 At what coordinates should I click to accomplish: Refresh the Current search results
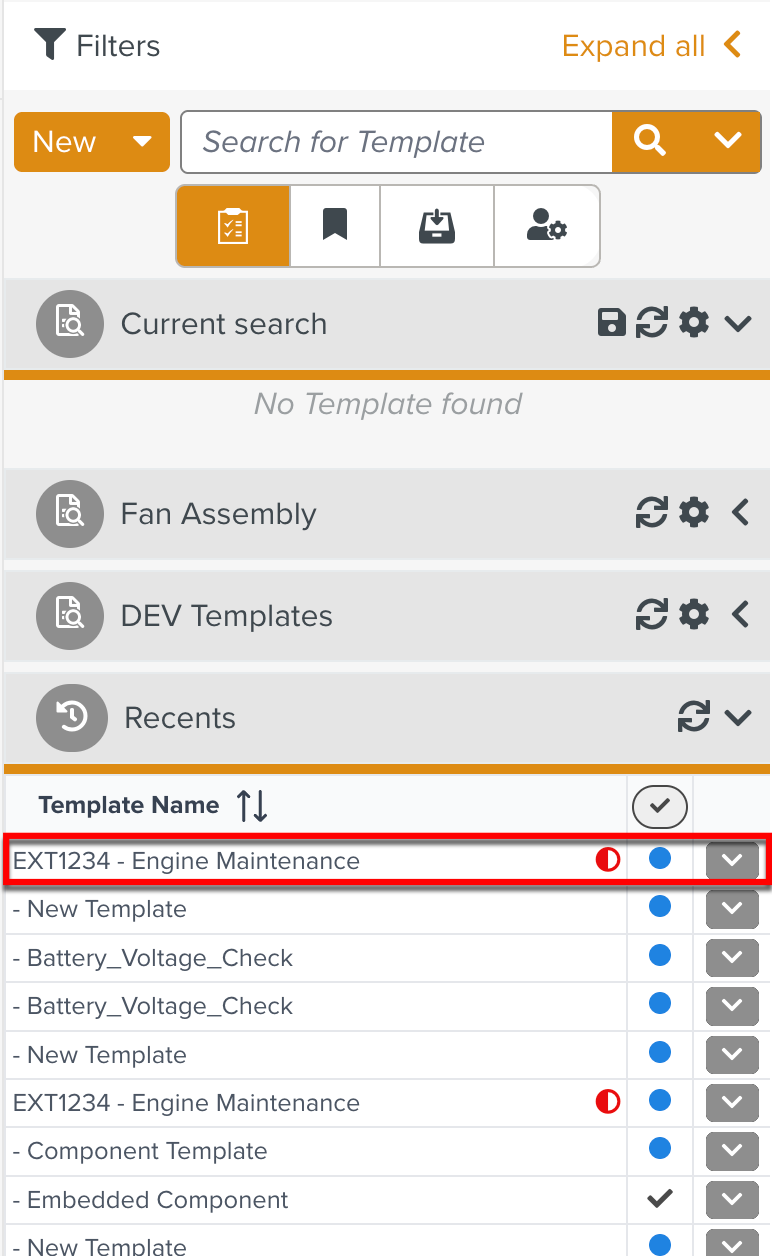pyautogui.click(x=652, y=323)
